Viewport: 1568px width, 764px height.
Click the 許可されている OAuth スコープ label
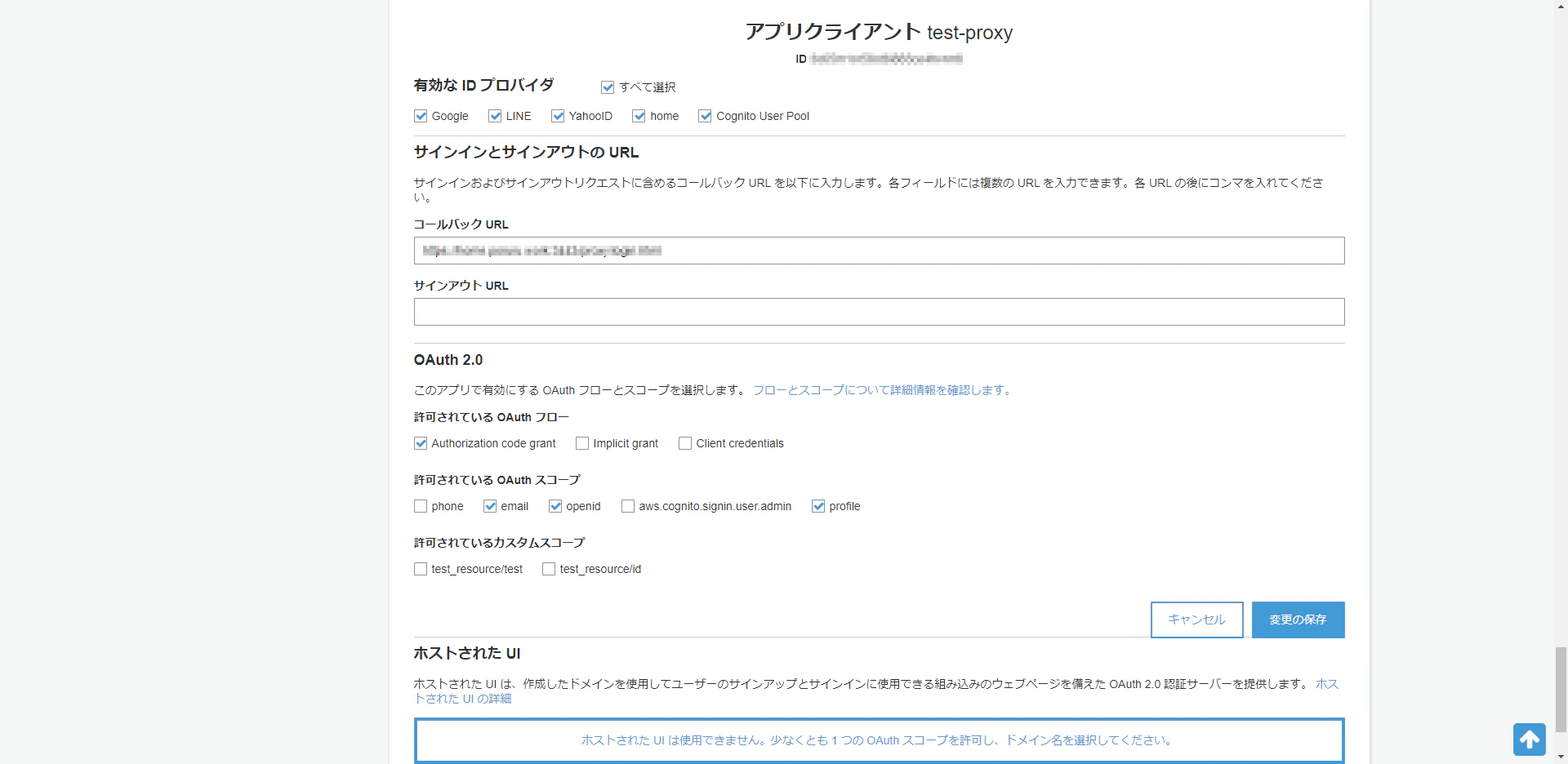point(497,480)
